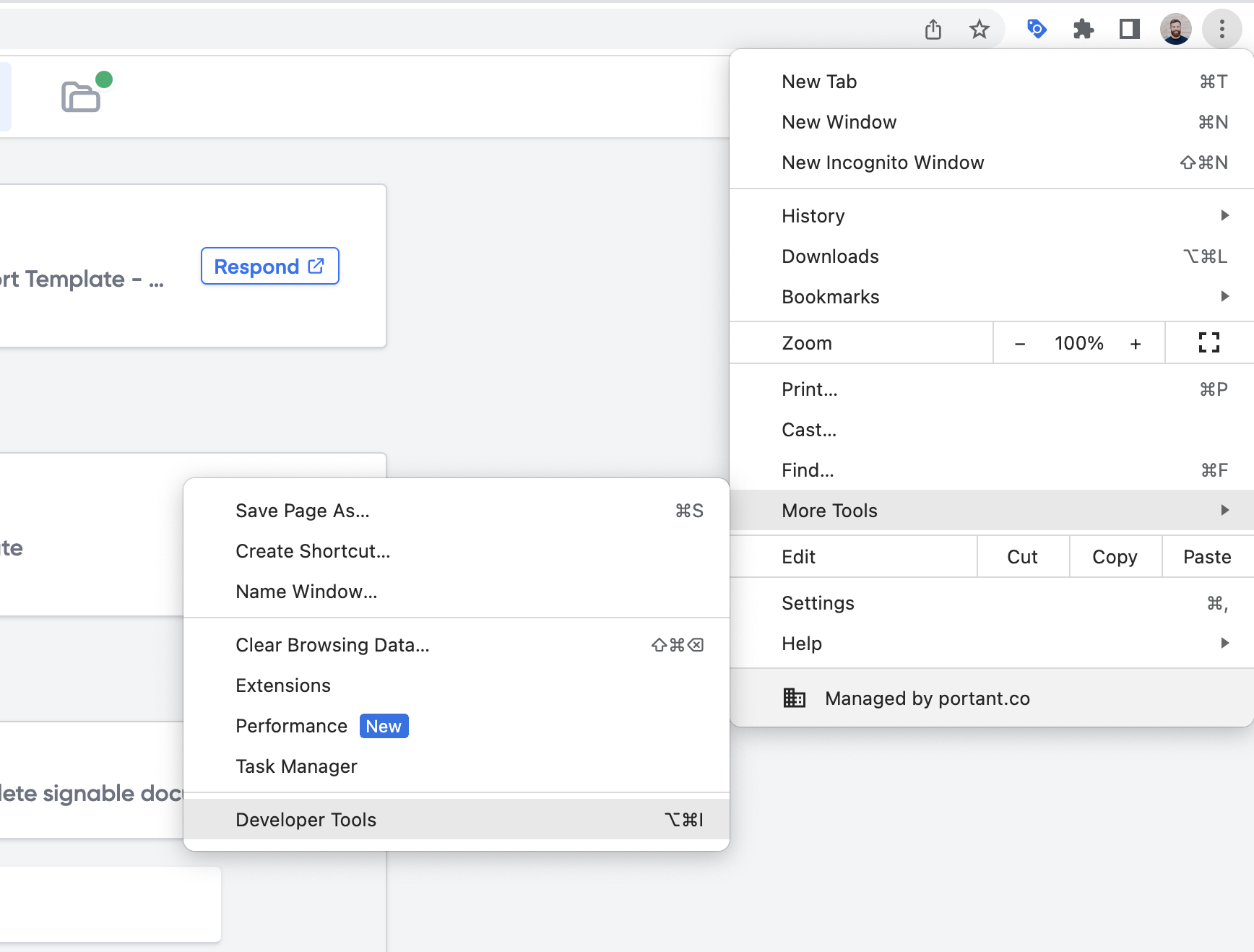
Task: Click Managed by portant.co notice
Action: [927, 698]
